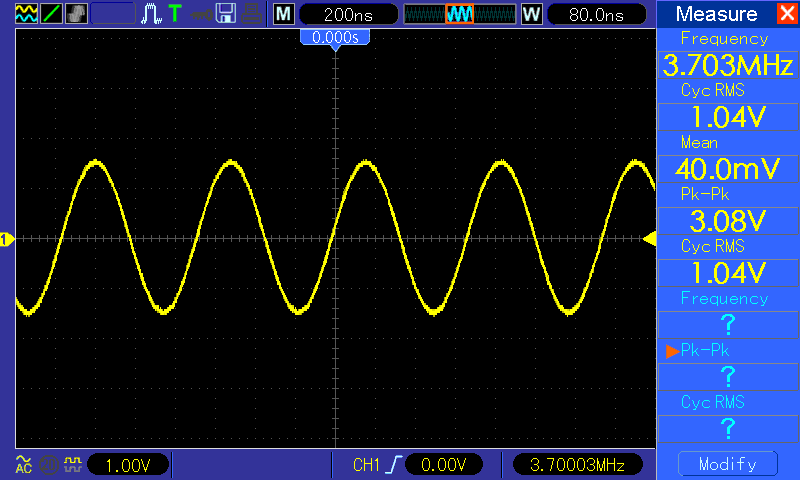This screenshot has width=800, height=480.
Task: Click the USB key icon
Action: pos(200,14)
